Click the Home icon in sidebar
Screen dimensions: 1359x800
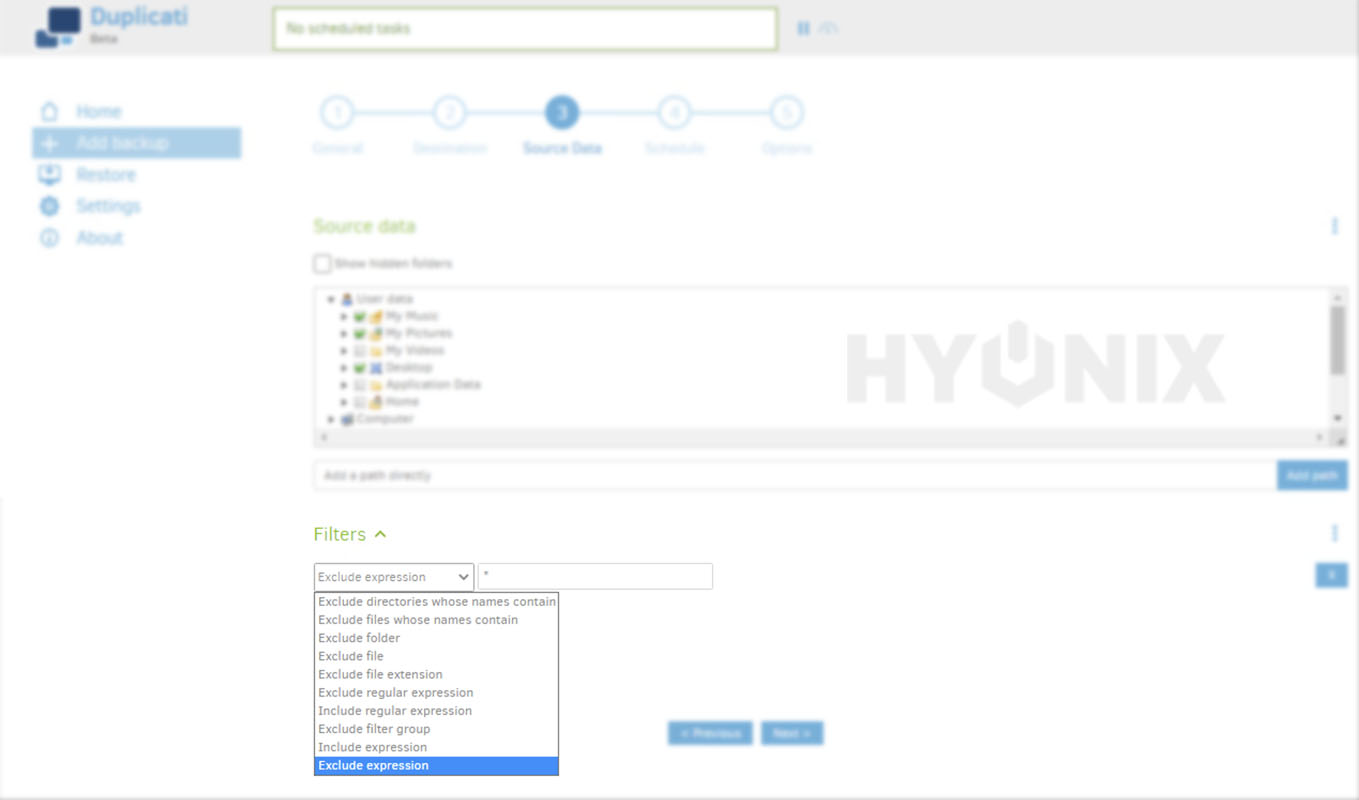[x=49, y=112]
